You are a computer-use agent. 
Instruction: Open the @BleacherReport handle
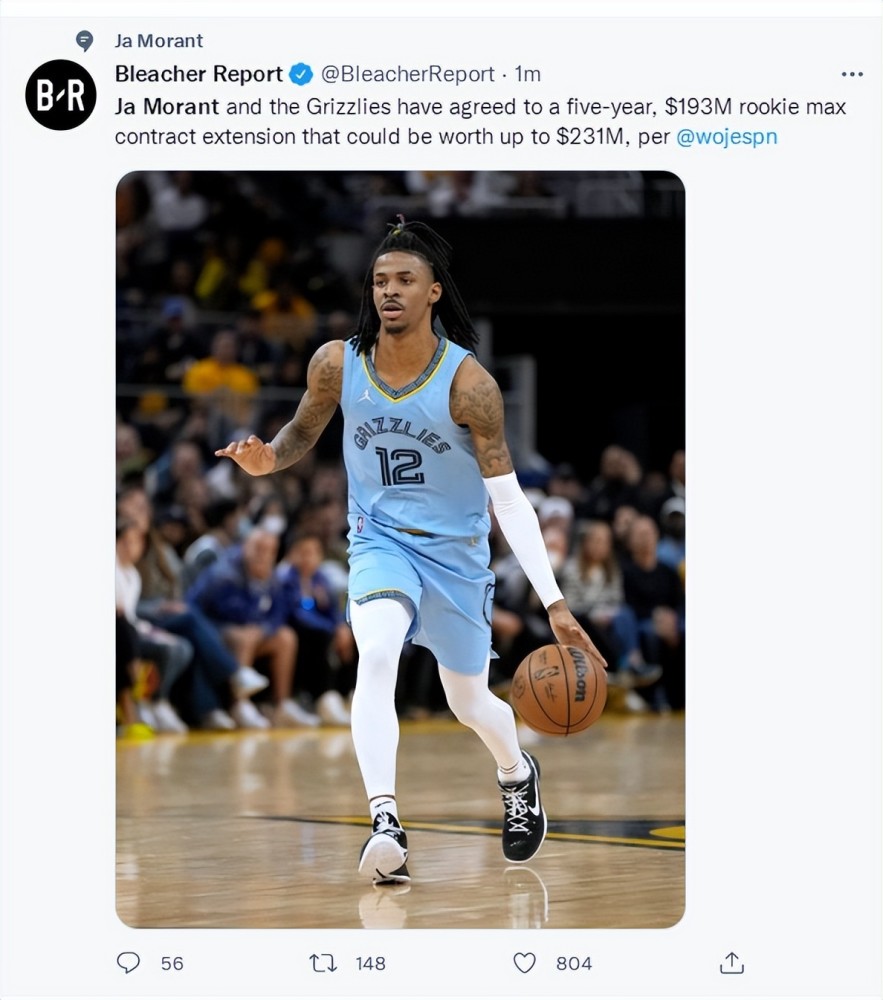tap(407, 74)
